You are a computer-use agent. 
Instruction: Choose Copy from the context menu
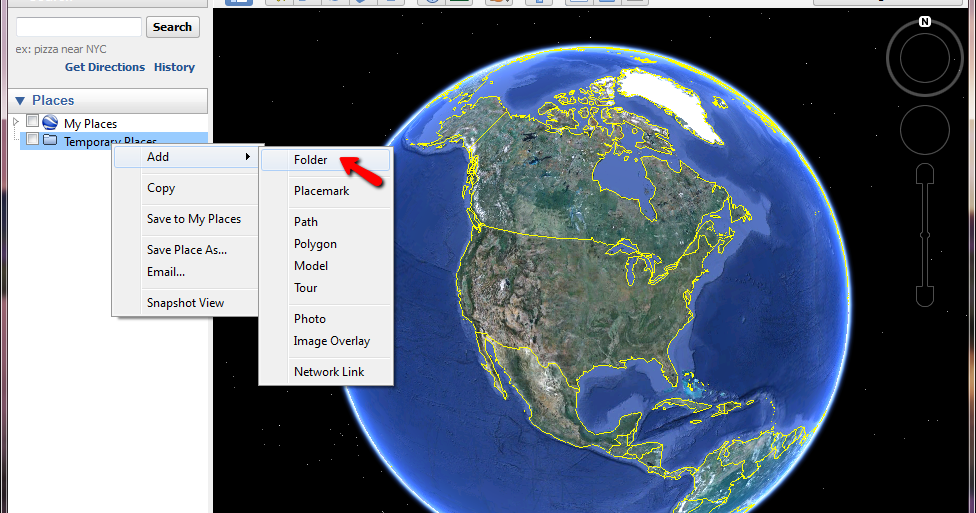tap(185, 188)
